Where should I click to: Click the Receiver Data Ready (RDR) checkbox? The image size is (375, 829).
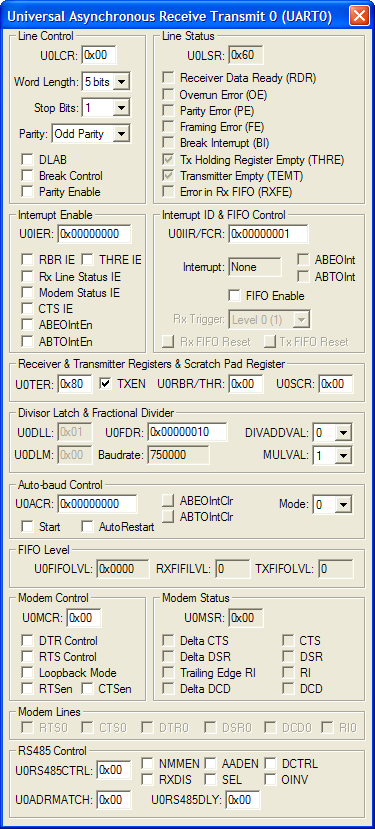click(168, 78)
